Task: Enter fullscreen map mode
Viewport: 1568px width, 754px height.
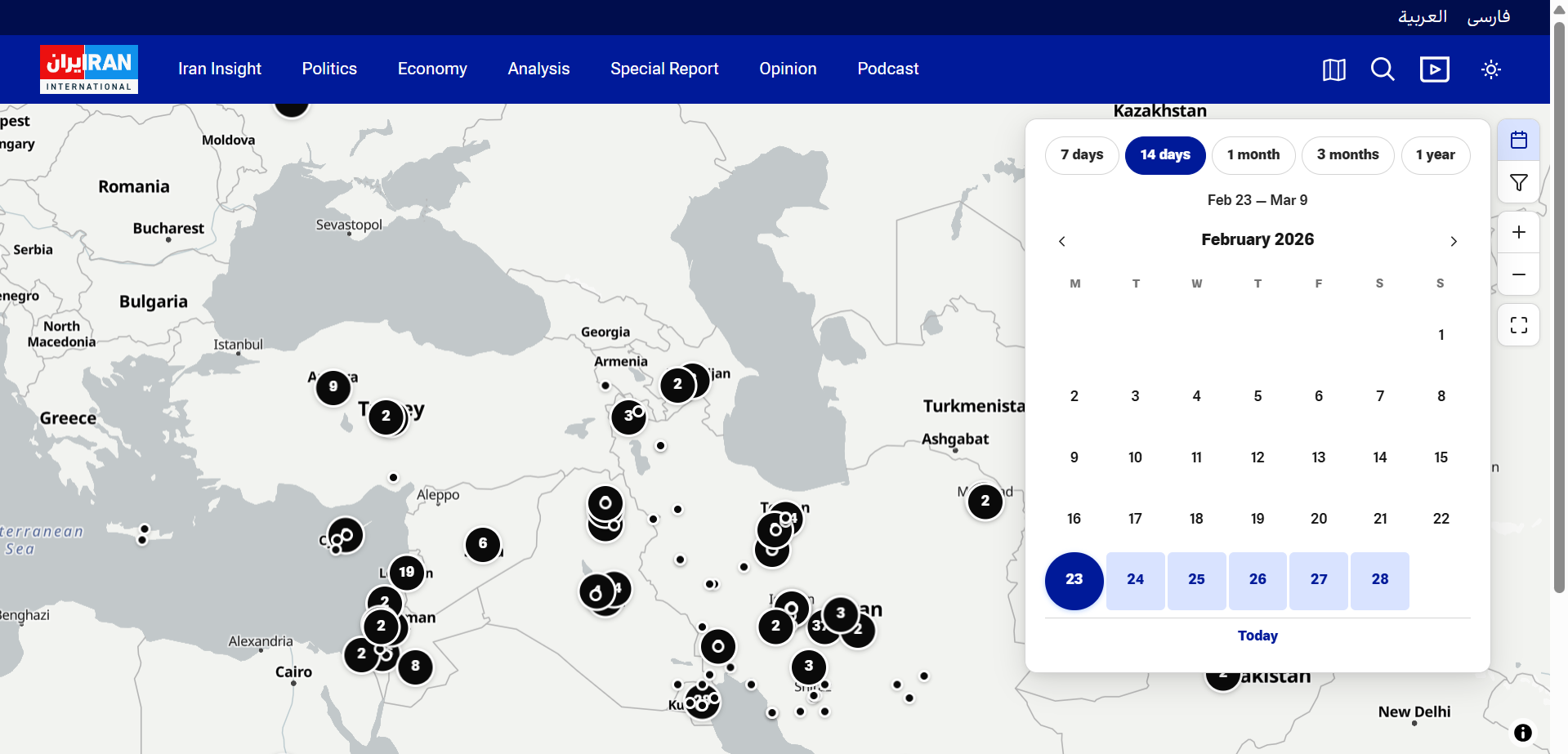Action: click(x=1518, y=325)
